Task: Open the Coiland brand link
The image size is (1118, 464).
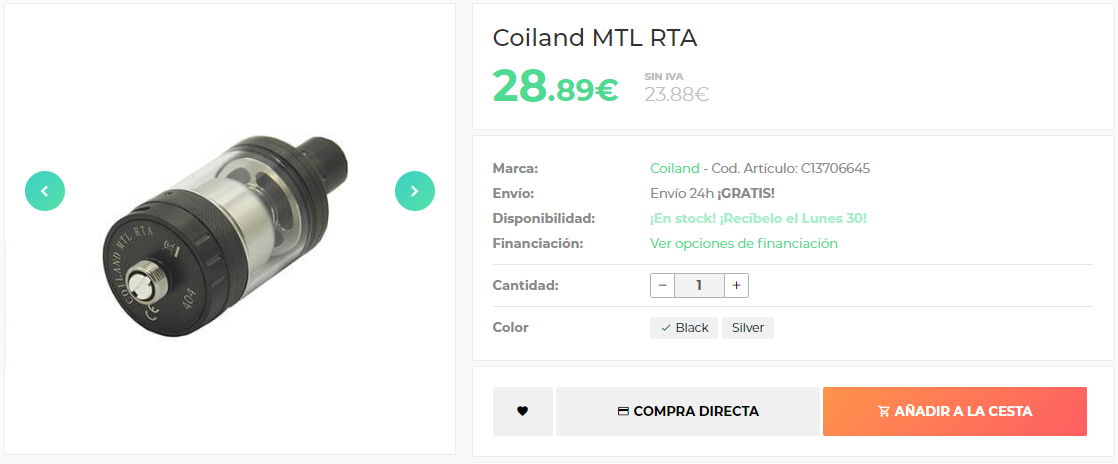Action: tap(675, 168)
